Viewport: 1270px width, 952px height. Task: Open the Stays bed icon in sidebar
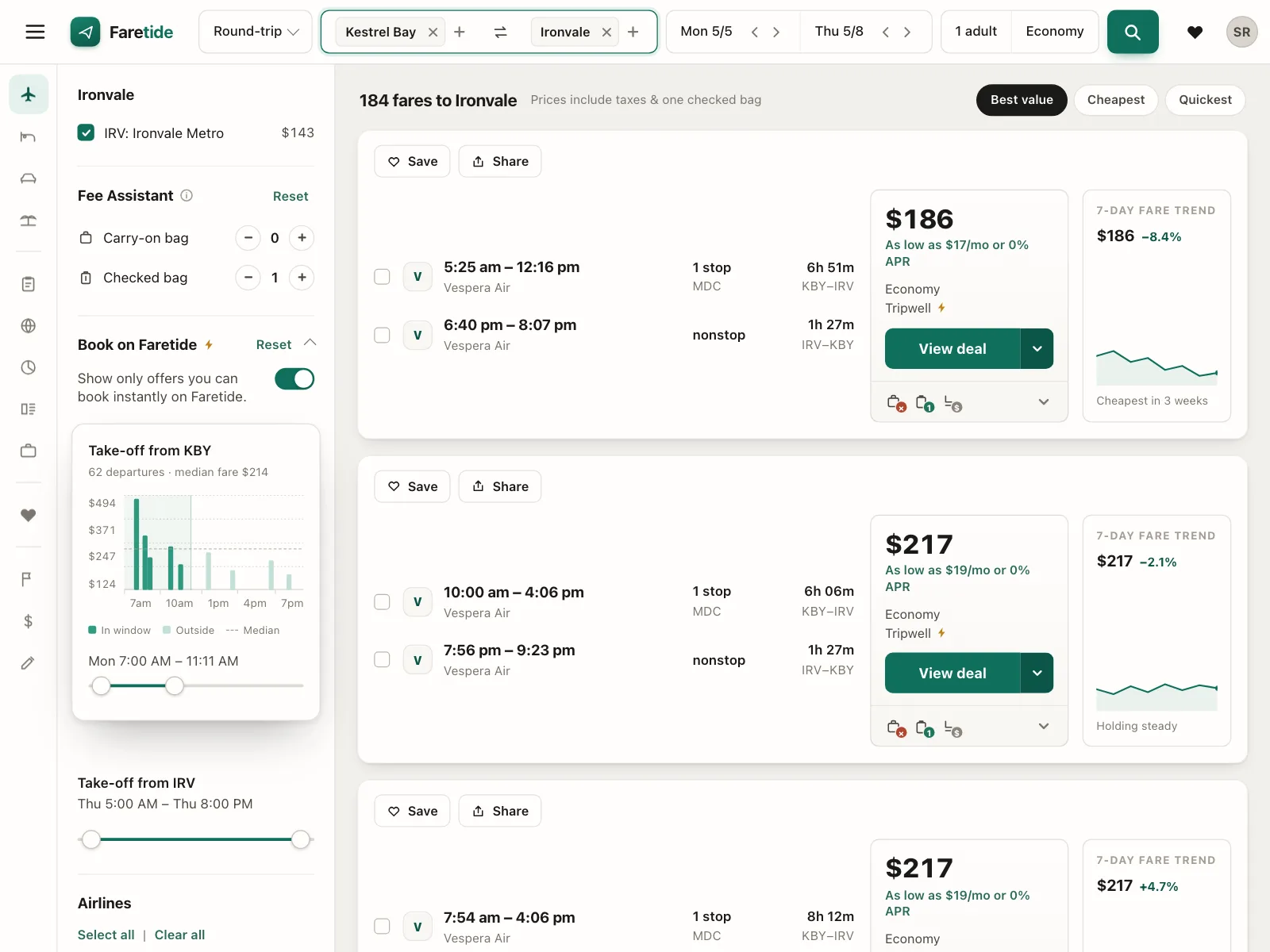coord(29,136)
